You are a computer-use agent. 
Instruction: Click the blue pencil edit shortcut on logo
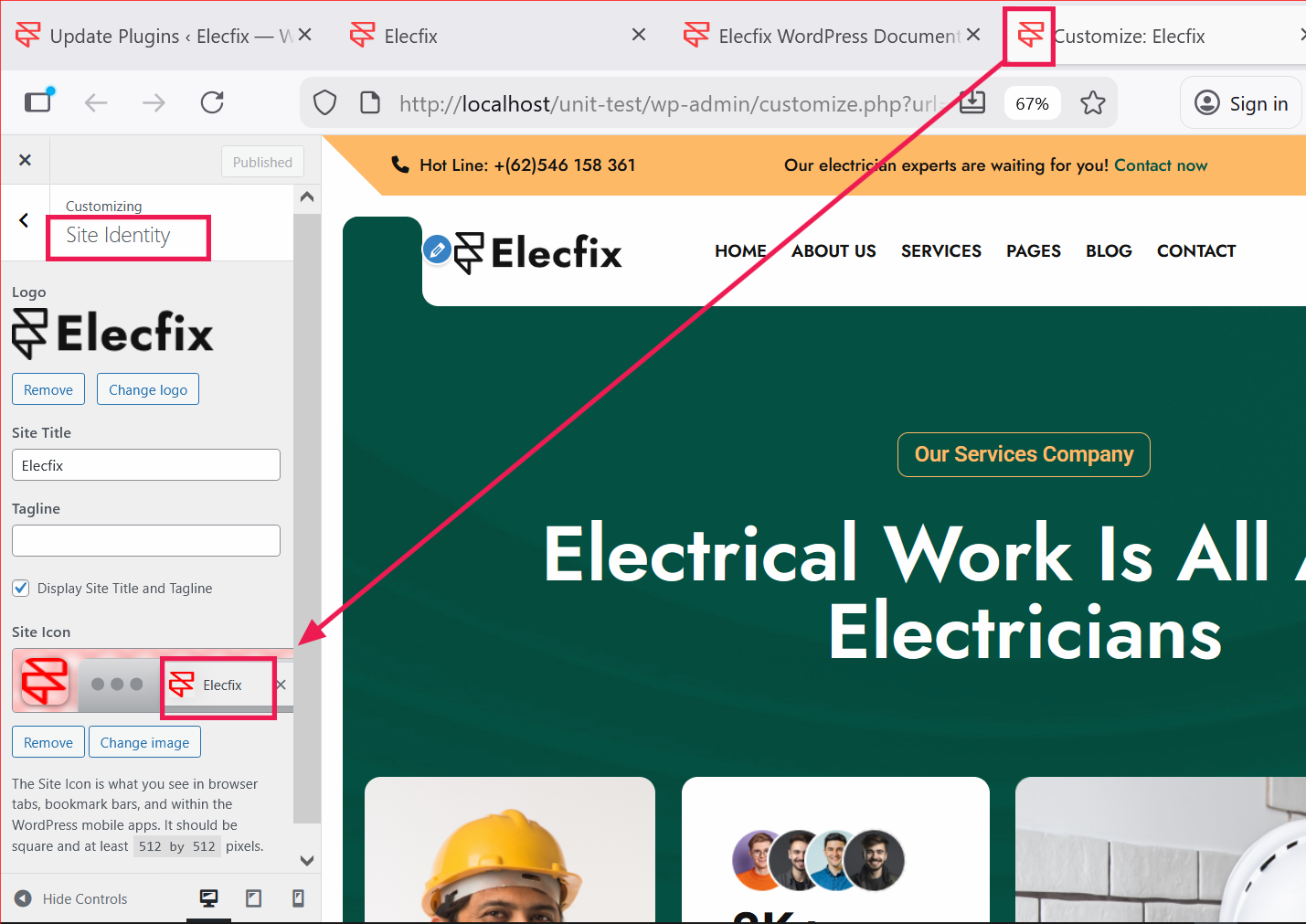point(438,250)
